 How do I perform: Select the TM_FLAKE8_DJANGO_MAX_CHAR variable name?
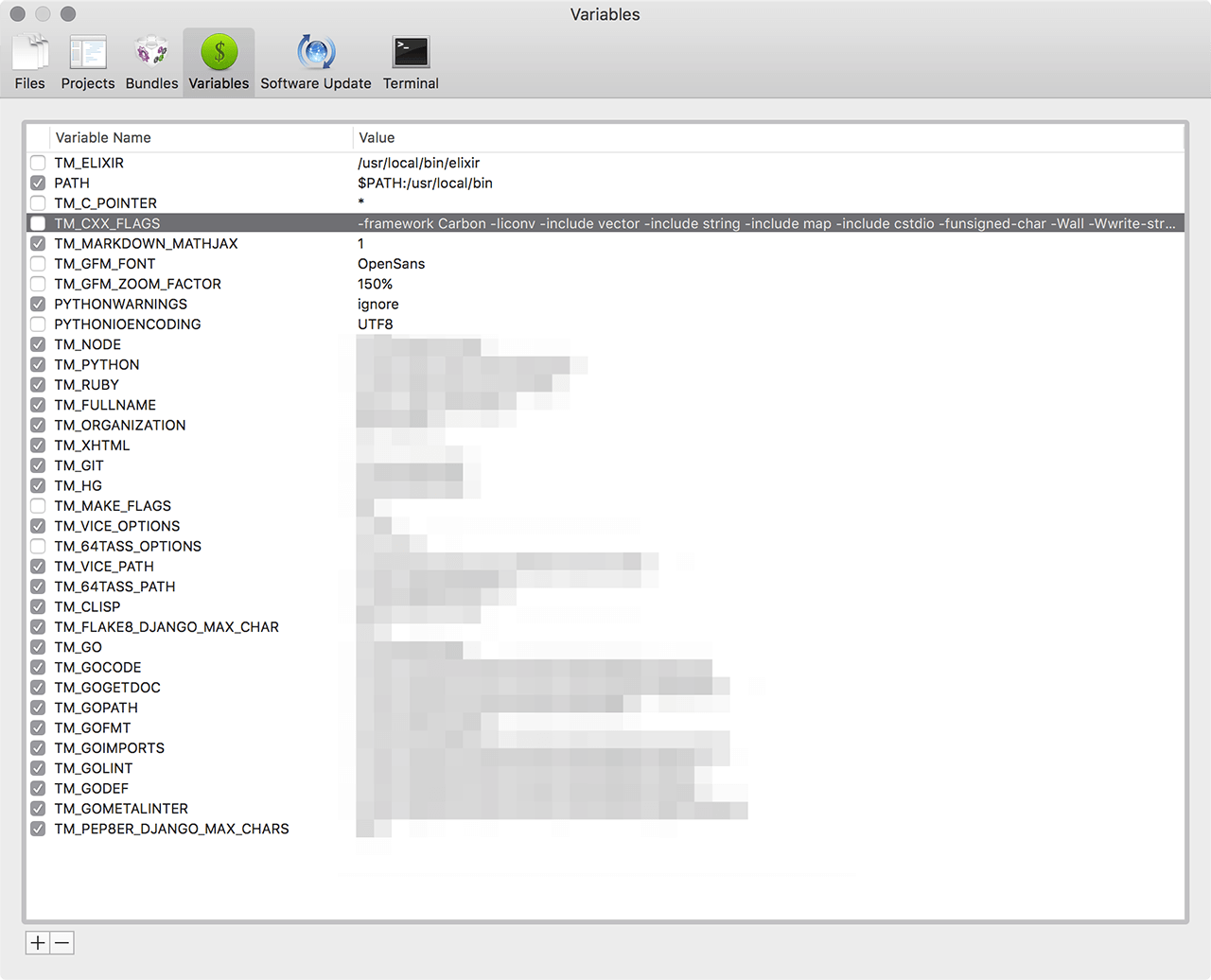167,627
